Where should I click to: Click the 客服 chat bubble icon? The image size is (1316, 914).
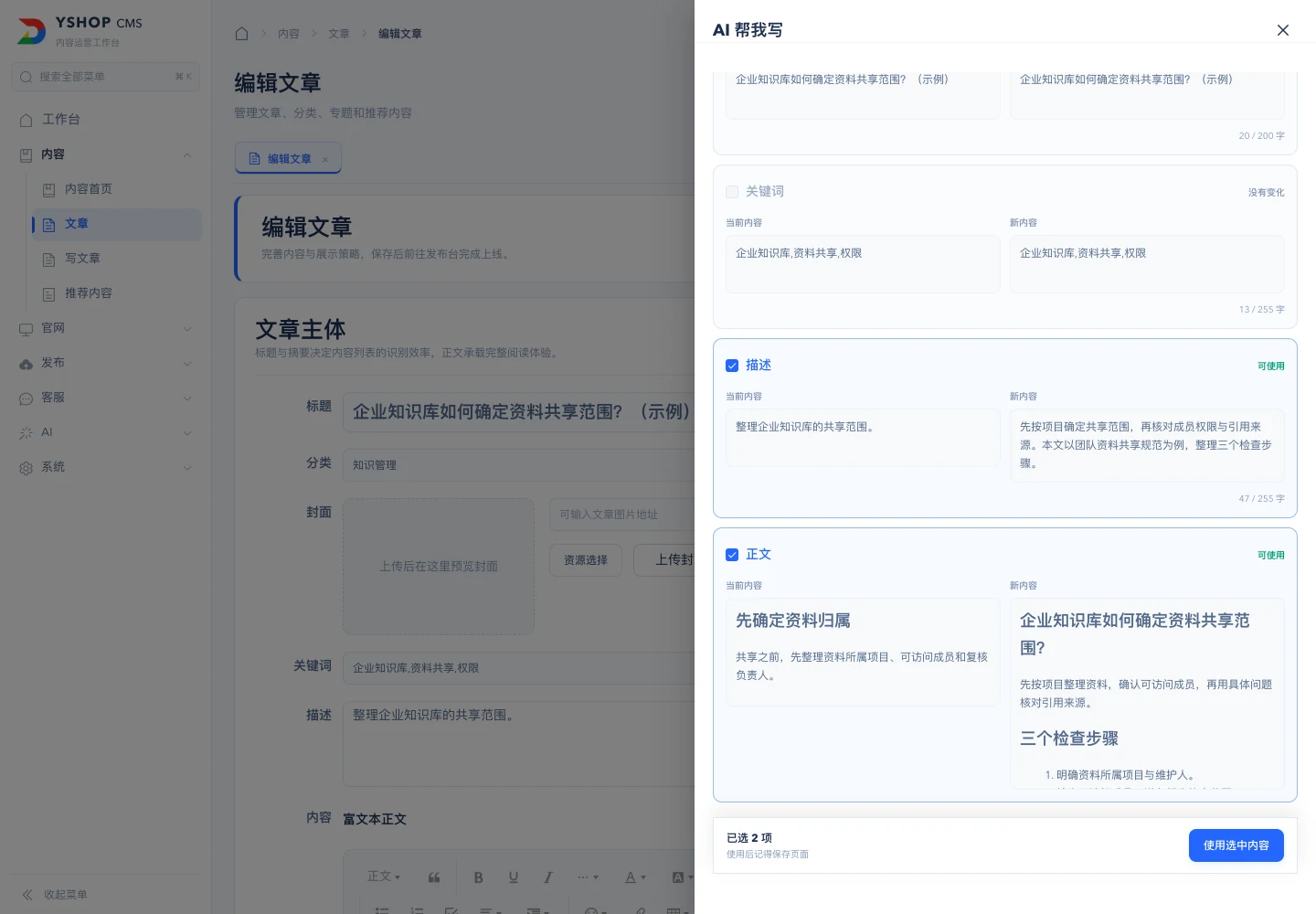click(26, 399)
